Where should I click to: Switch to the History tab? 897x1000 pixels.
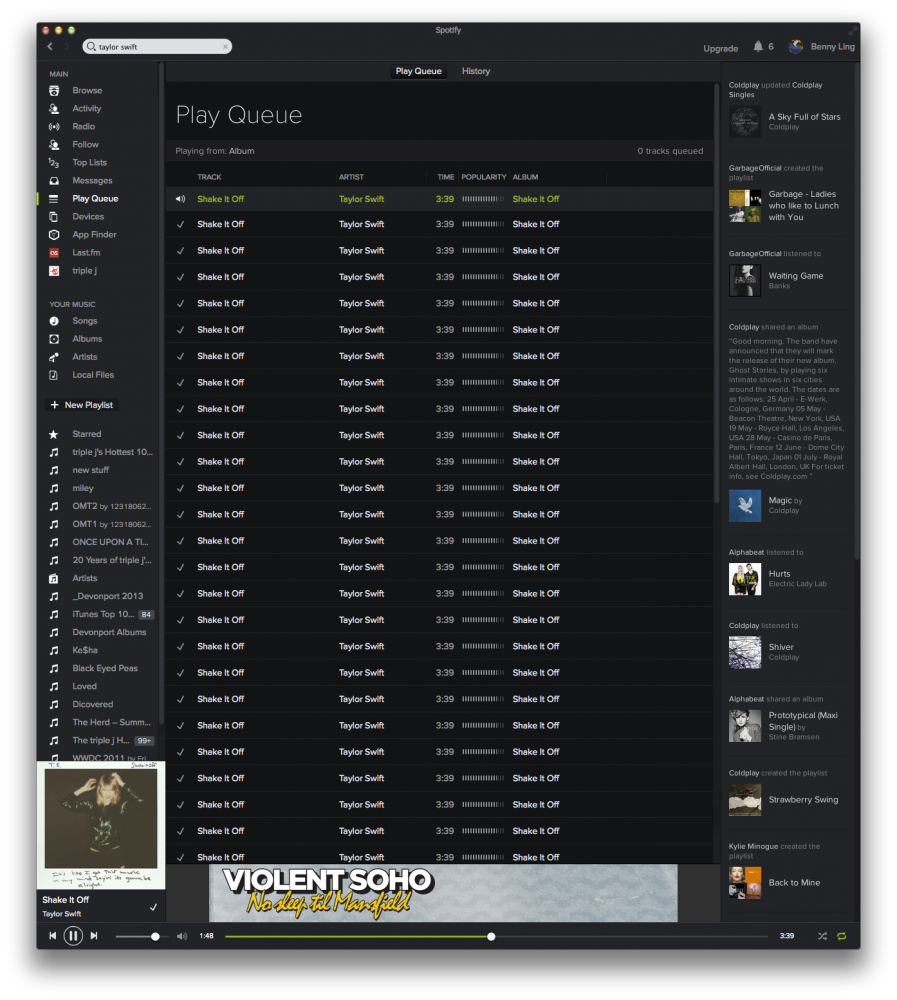coord(476,71)
